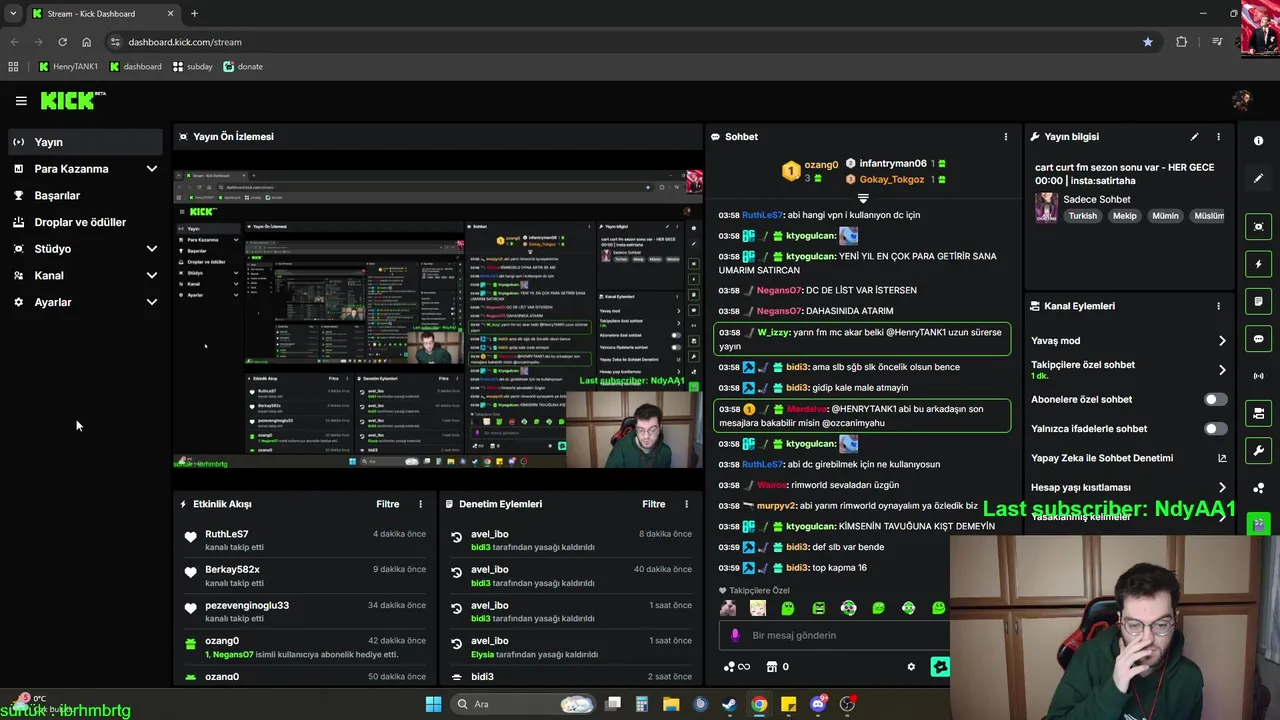Screen dimensions: 1280x720
Task: Toggle Yalnızca ifadelerle sohbet switch
Action: point(1215,429)
